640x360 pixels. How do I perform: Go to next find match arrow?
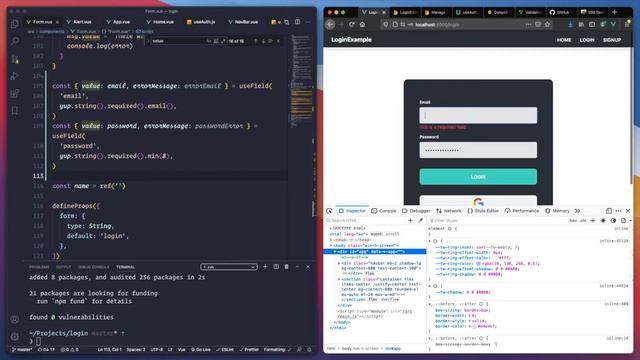[x=263, y=41]
